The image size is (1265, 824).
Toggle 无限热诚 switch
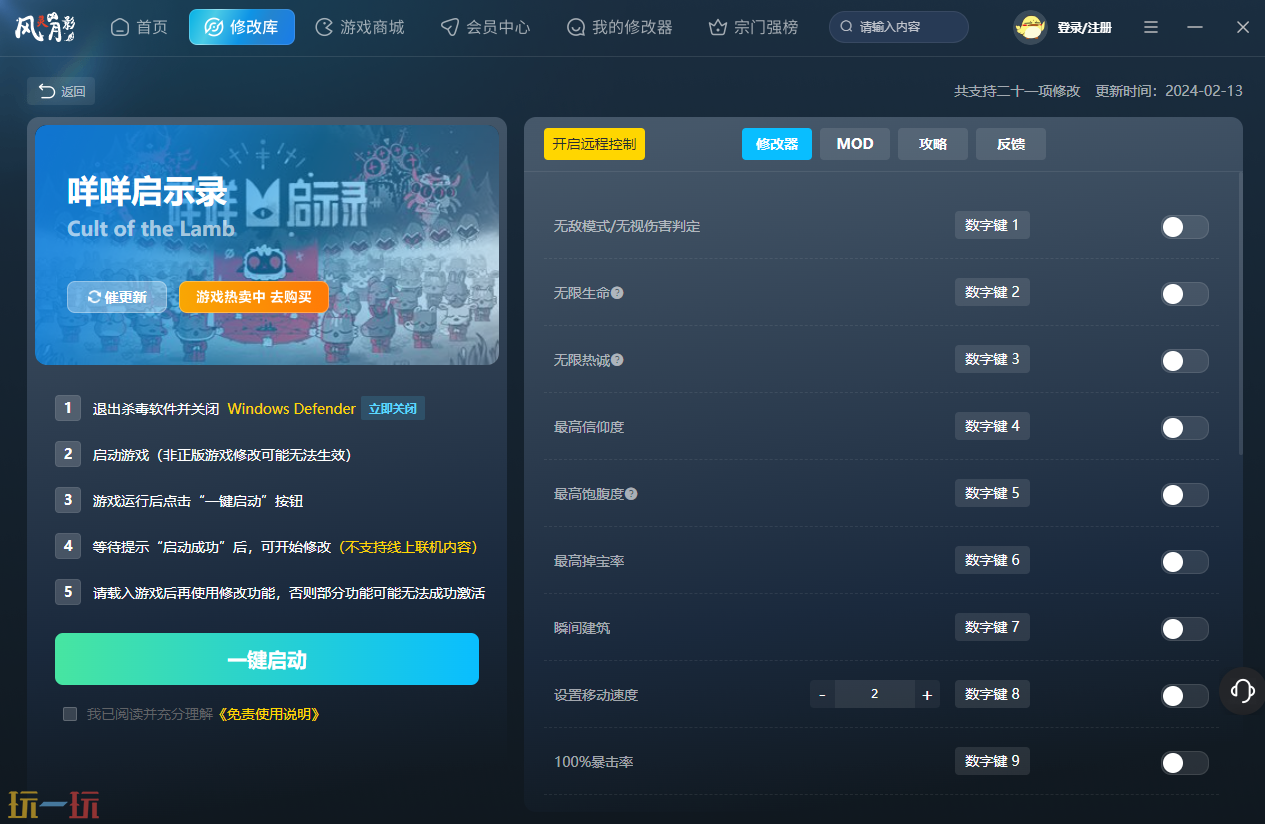click(1185, 361)
